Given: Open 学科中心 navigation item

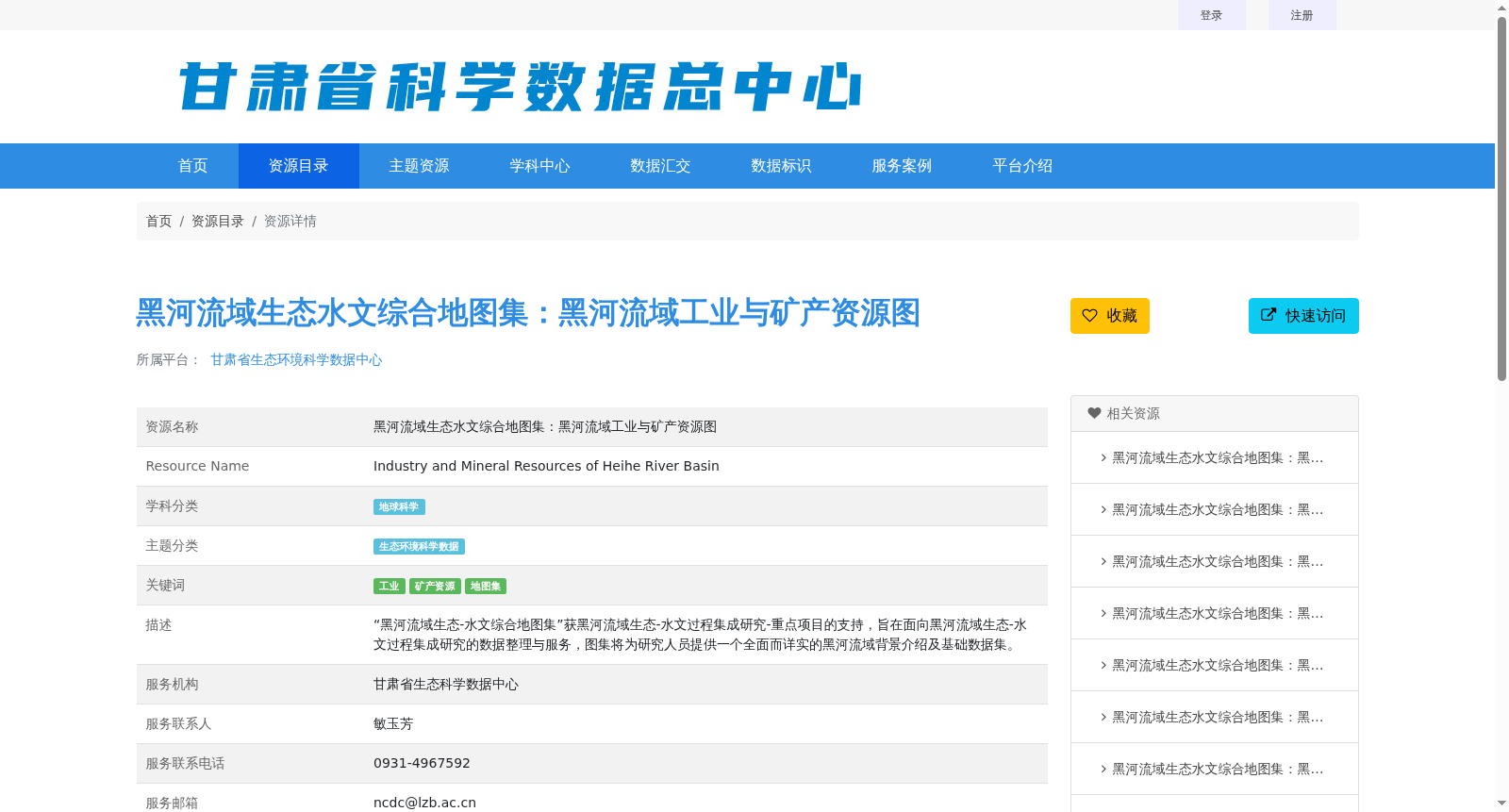Looking at the screenshot, I should (x=539, y=166).
